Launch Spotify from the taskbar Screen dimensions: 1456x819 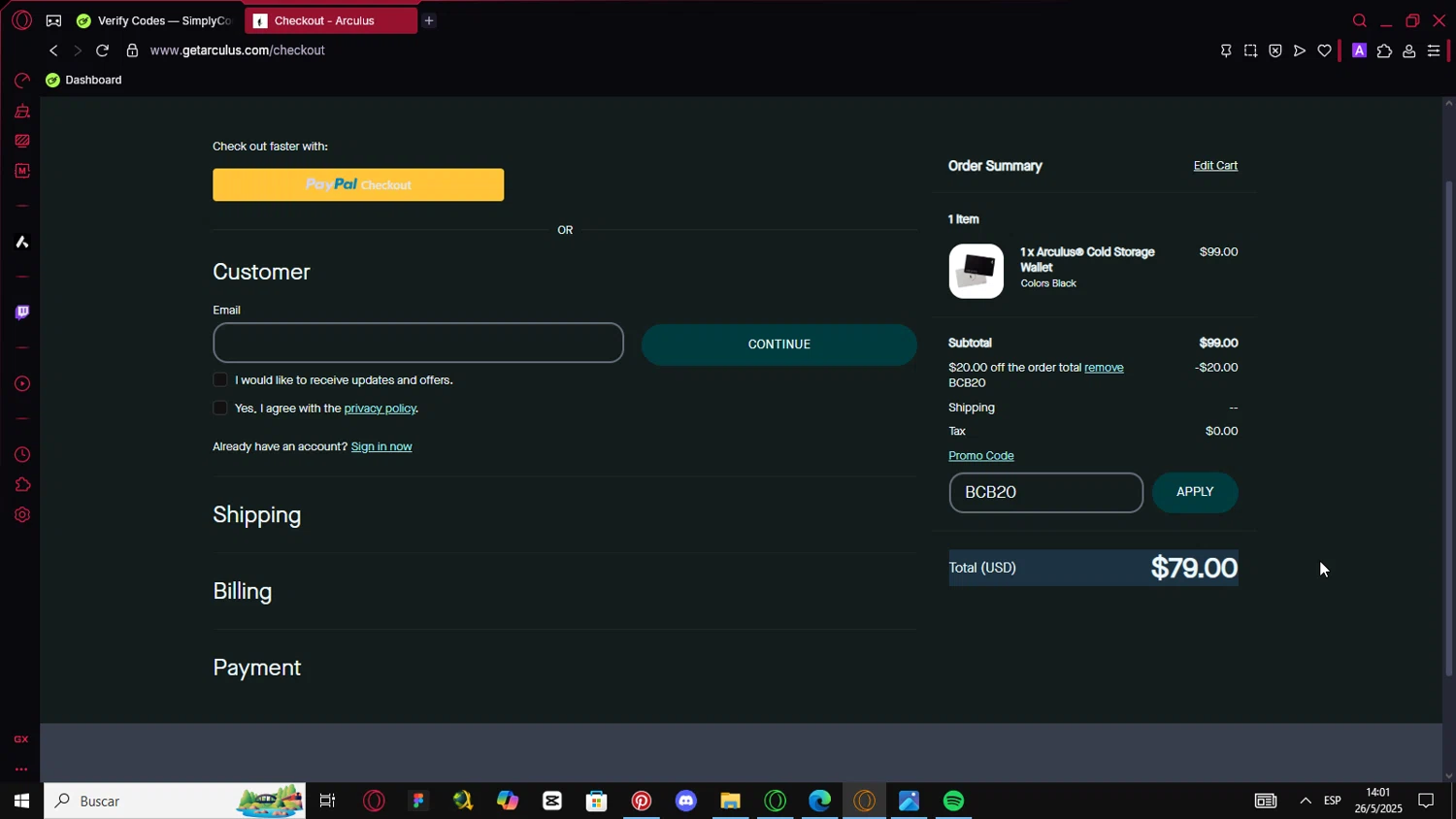tap(953, 801)
